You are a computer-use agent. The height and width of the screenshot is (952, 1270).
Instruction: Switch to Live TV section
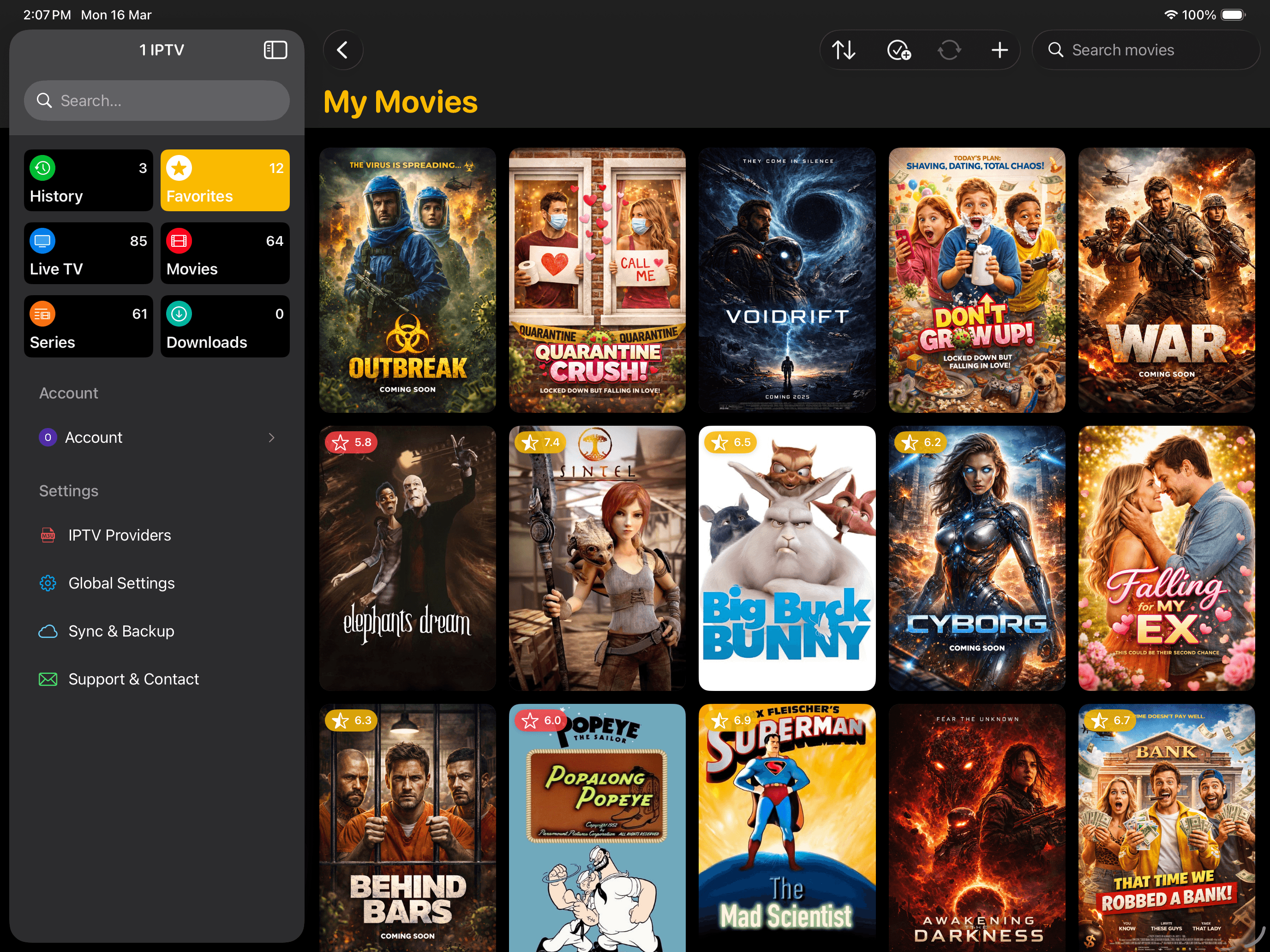pyautogui.click(x=88, y=253)
